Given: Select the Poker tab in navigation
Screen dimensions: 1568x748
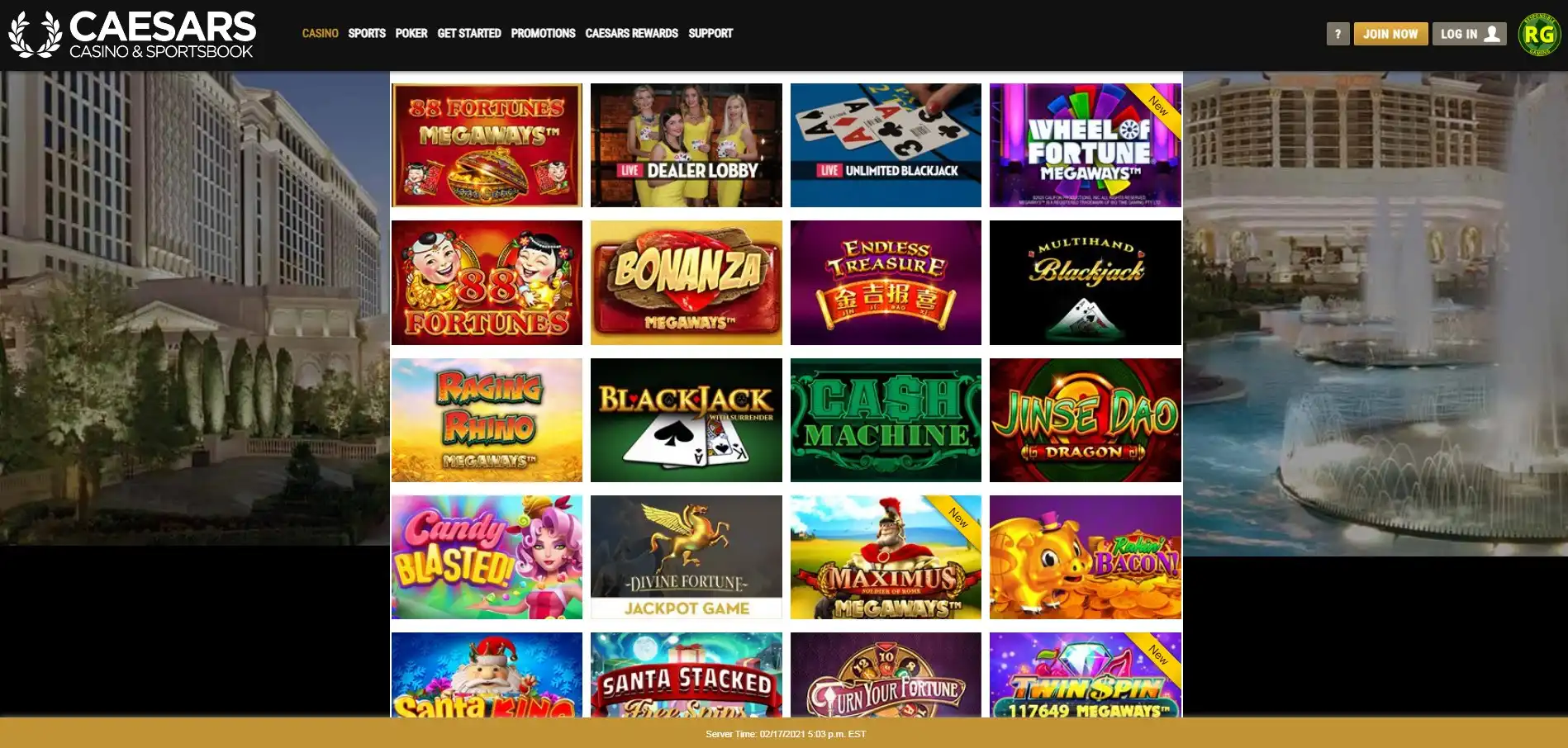Looking at the screenshot, I should 411,34.
